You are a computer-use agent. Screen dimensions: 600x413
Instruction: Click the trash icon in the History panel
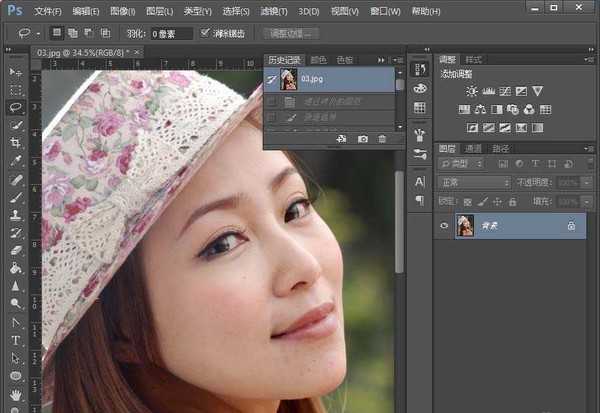click(382, 139)
